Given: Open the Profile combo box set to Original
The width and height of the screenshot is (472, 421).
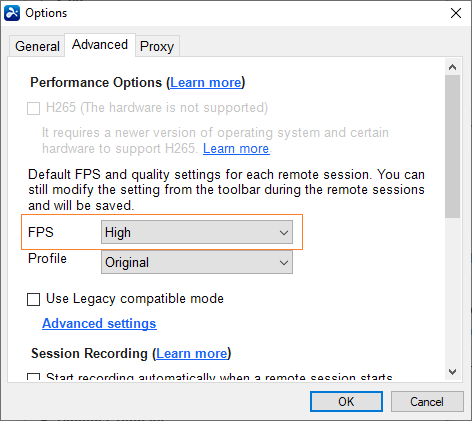Looking at the screenshot, I should click(197, 262).
